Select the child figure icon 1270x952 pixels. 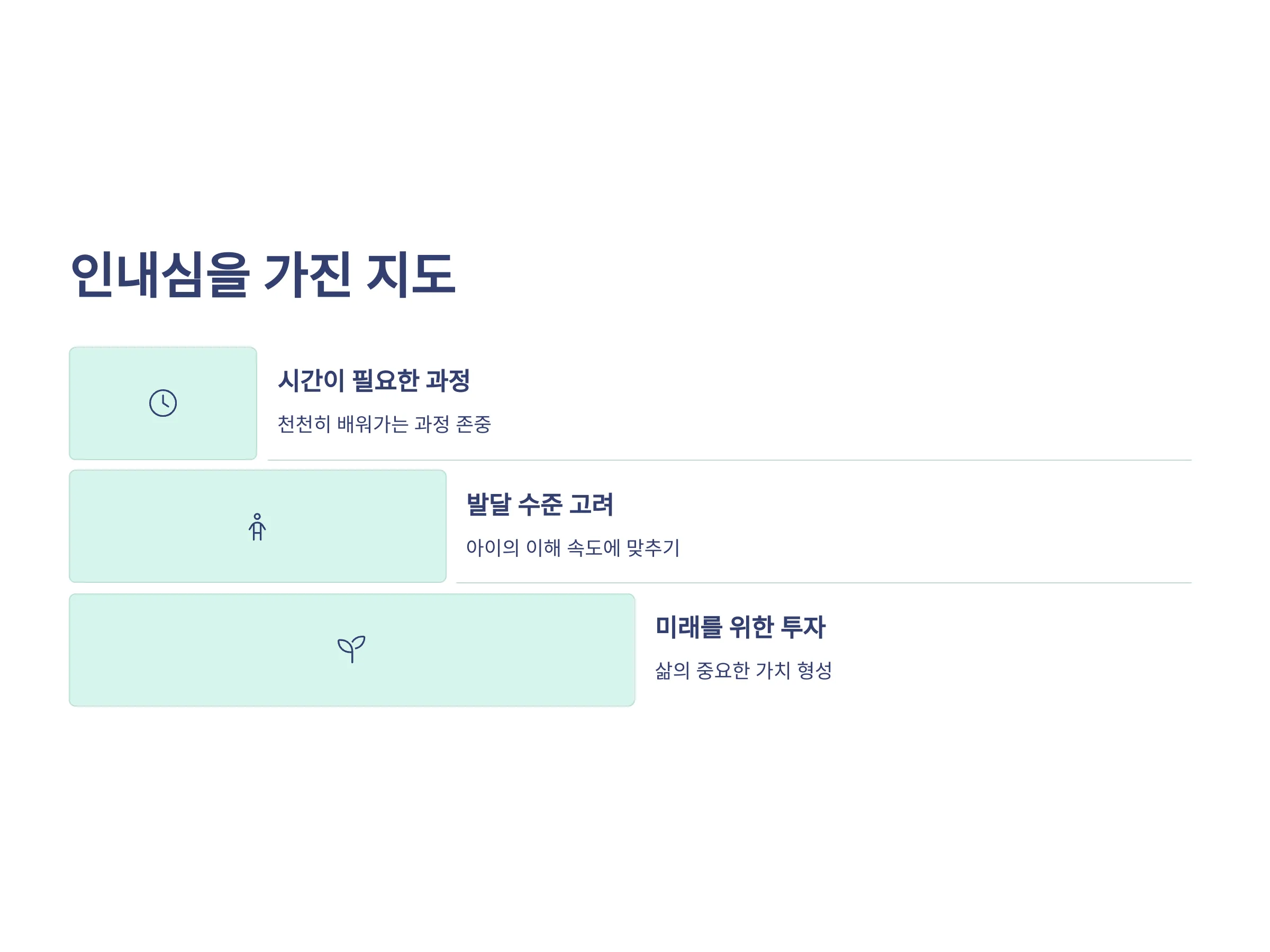pyautogui.click(x=257, y=527)
